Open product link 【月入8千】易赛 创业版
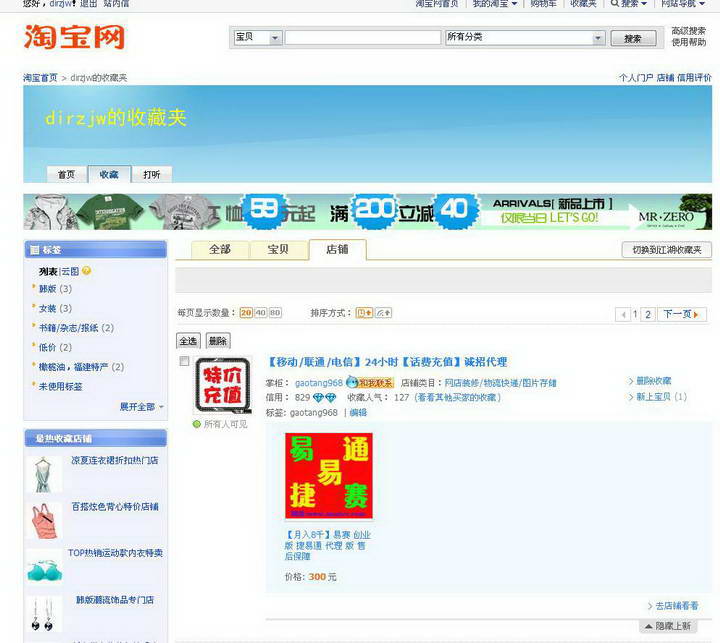This screenshot has width=720, height=643. point(327,545)
